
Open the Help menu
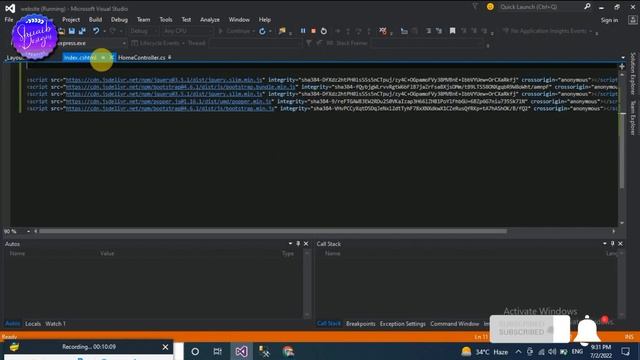point(264,20)
